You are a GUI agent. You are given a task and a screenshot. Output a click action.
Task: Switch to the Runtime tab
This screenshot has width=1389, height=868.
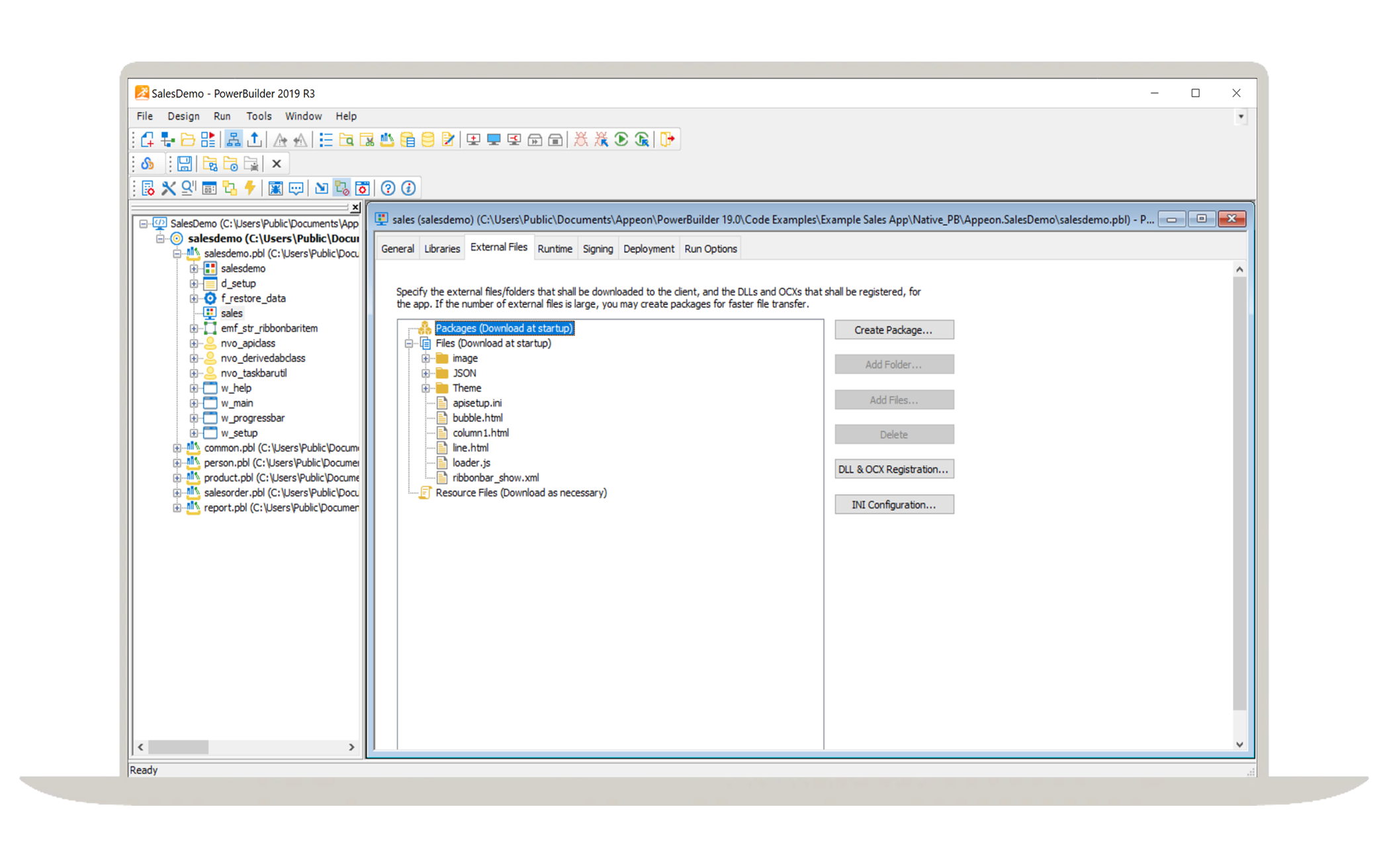tap(555, 249)
